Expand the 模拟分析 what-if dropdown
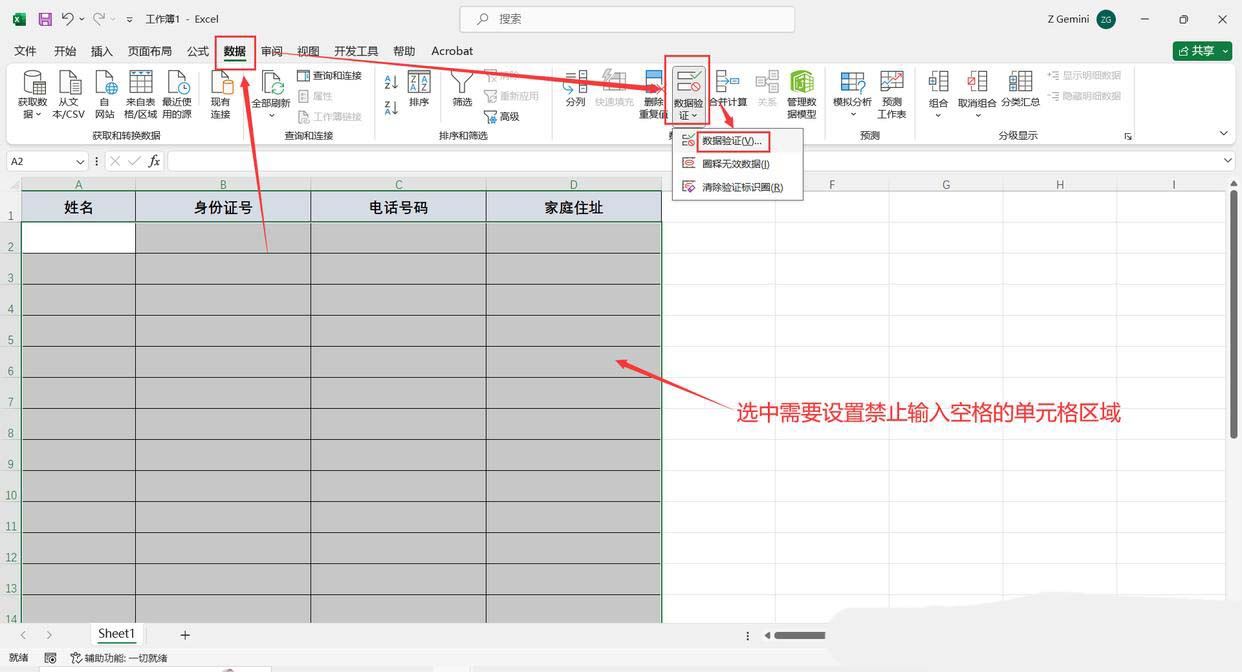 click(x=852, y=114)
